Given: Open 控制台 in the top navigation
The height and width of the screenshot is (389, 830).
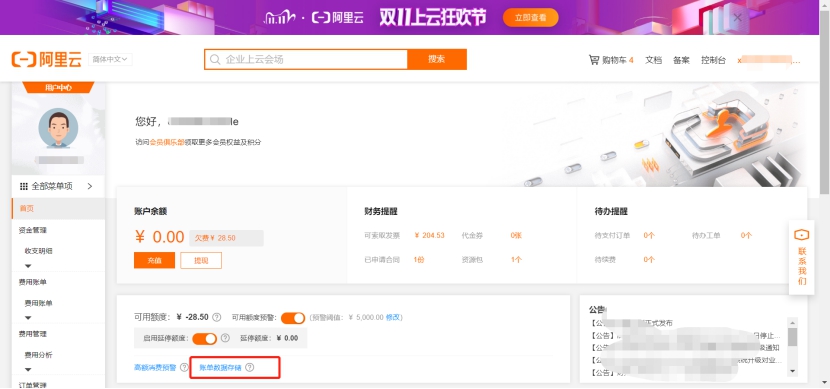Looking at the screenshot, I should click(714, 60).
